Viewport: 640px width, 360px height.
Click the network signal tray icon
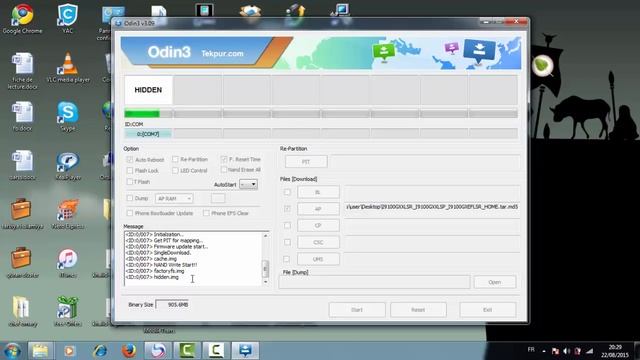(x=589, y=351)
